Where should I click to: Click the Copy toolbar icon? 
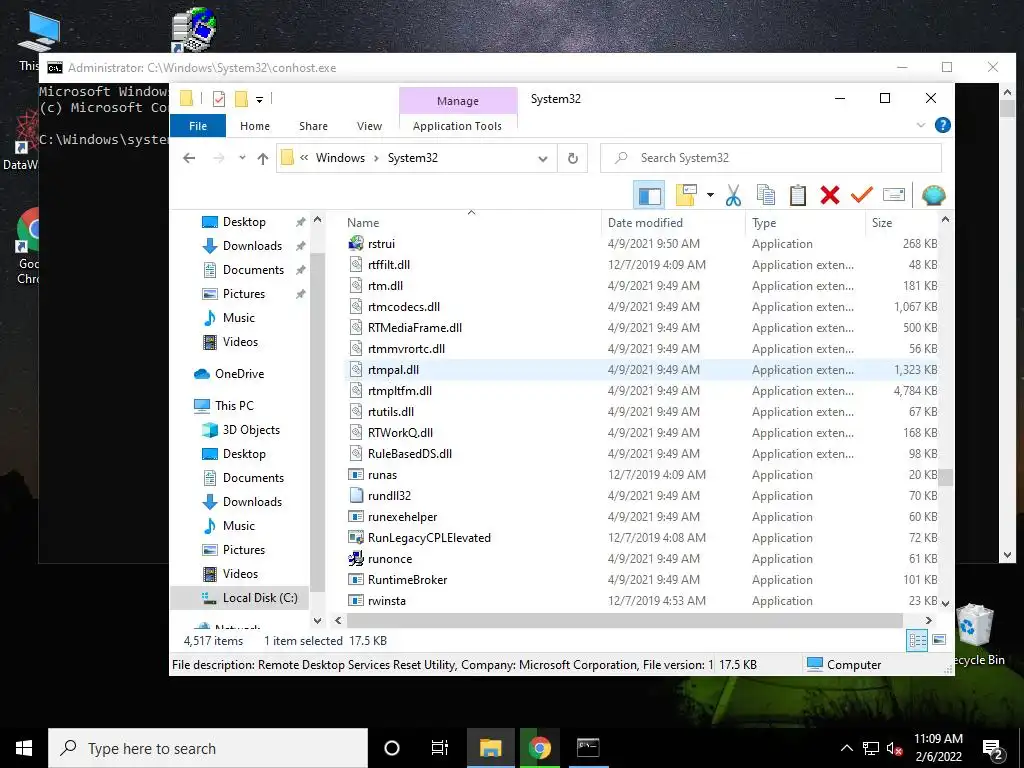[765, 195]
